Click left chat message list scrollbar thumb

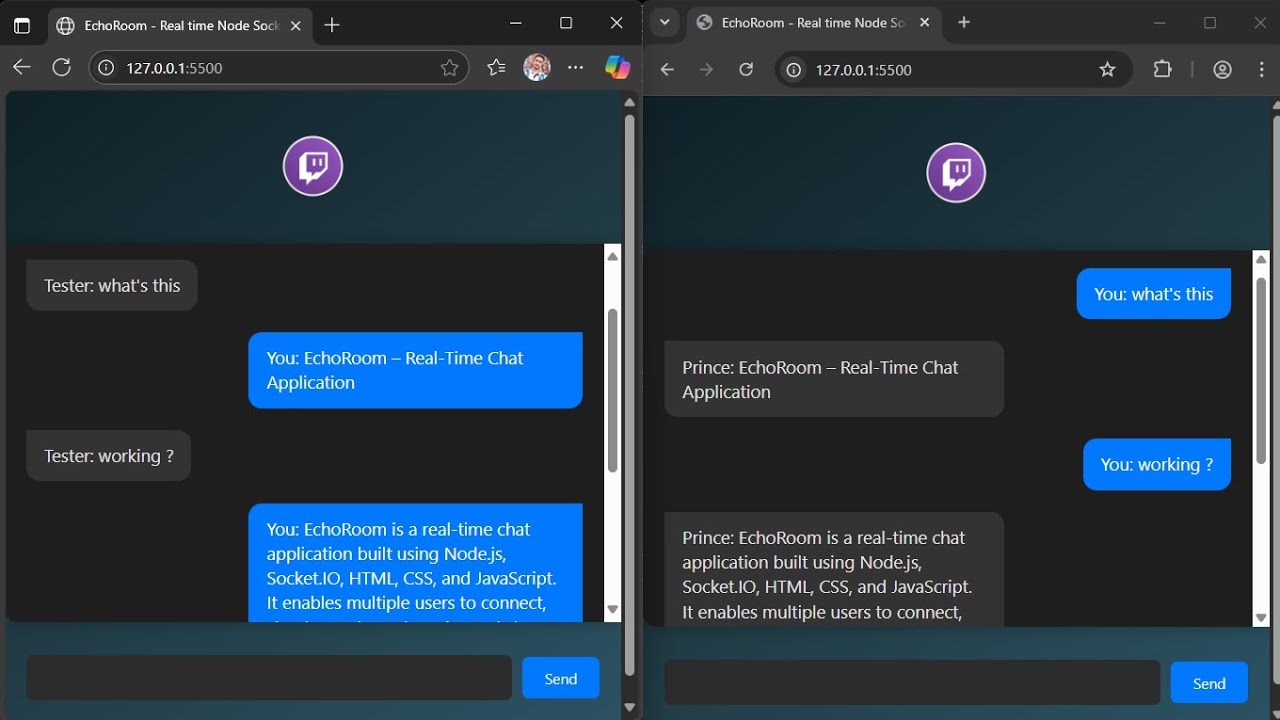pyautogui.click(x=612, y=390)
